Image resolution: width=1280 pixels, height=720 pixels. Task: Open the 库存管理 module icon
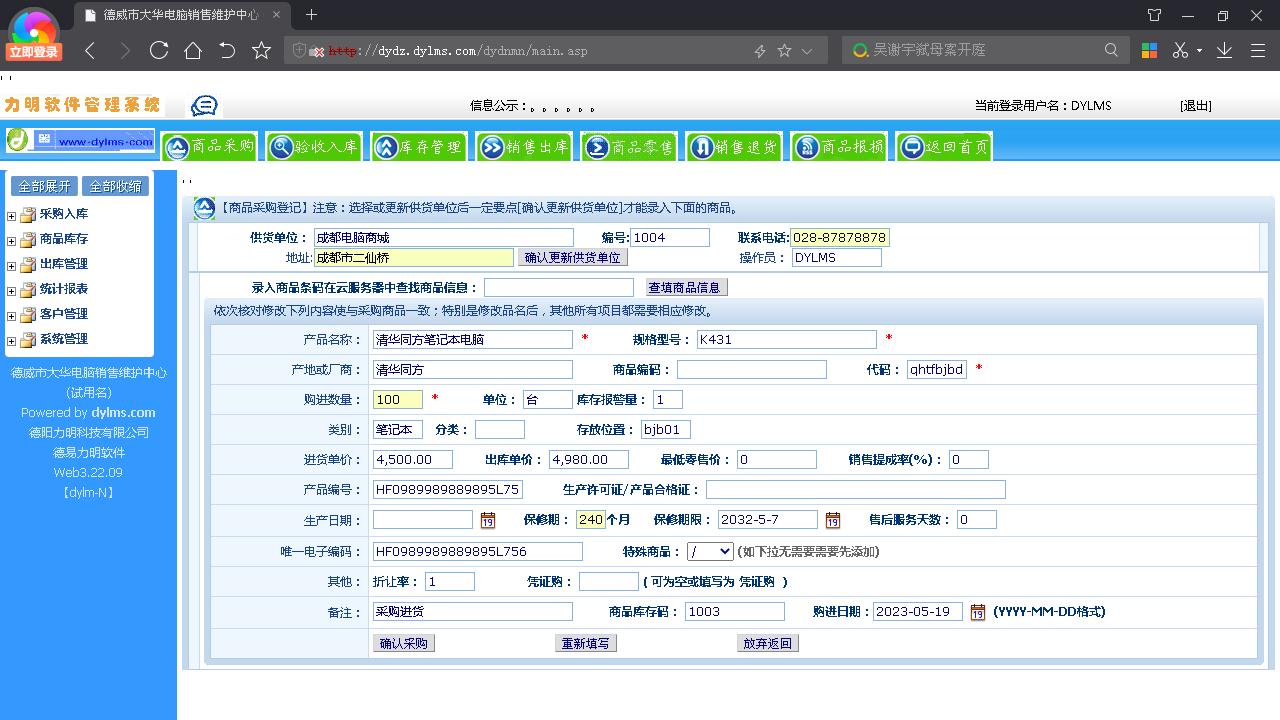(419, 146)
